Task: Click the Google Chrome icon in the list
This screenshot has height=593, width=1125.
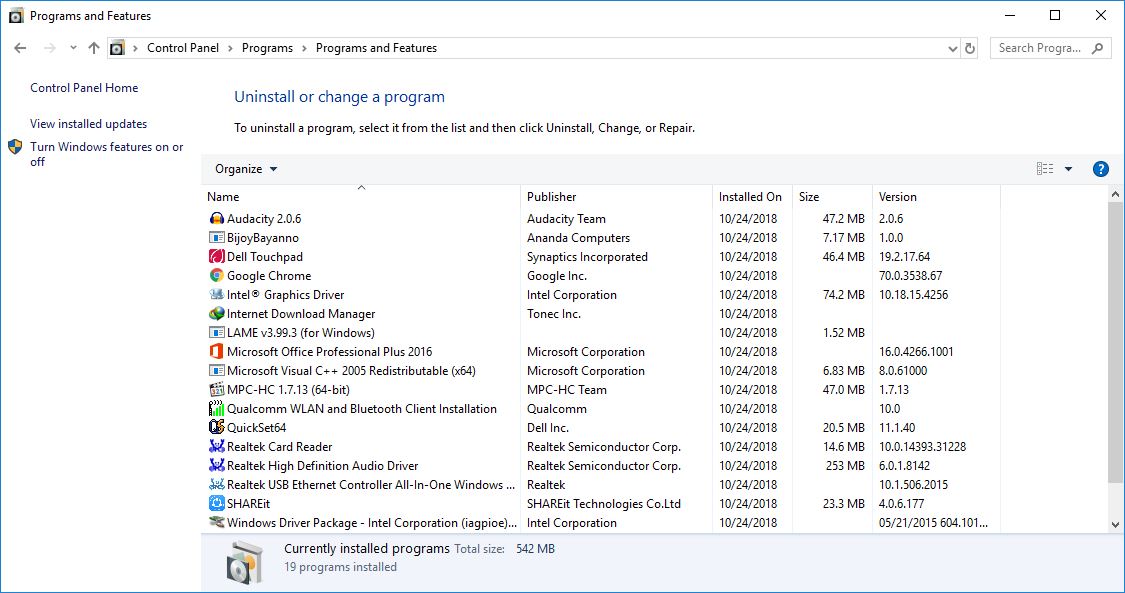Action: (x=218, y=275)
